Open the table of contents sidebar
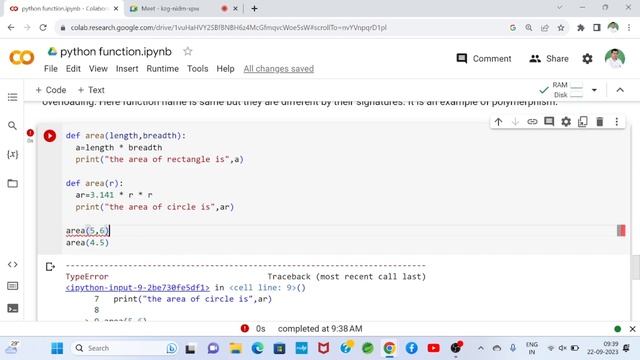 coord(13,97)
